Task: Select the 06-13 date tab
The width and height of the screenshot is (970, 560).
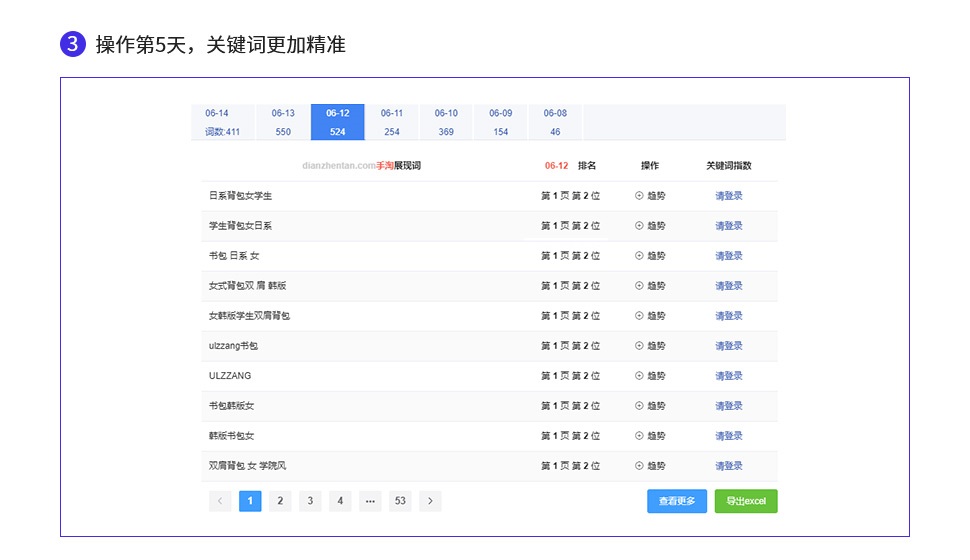Action: coord(283,122)
